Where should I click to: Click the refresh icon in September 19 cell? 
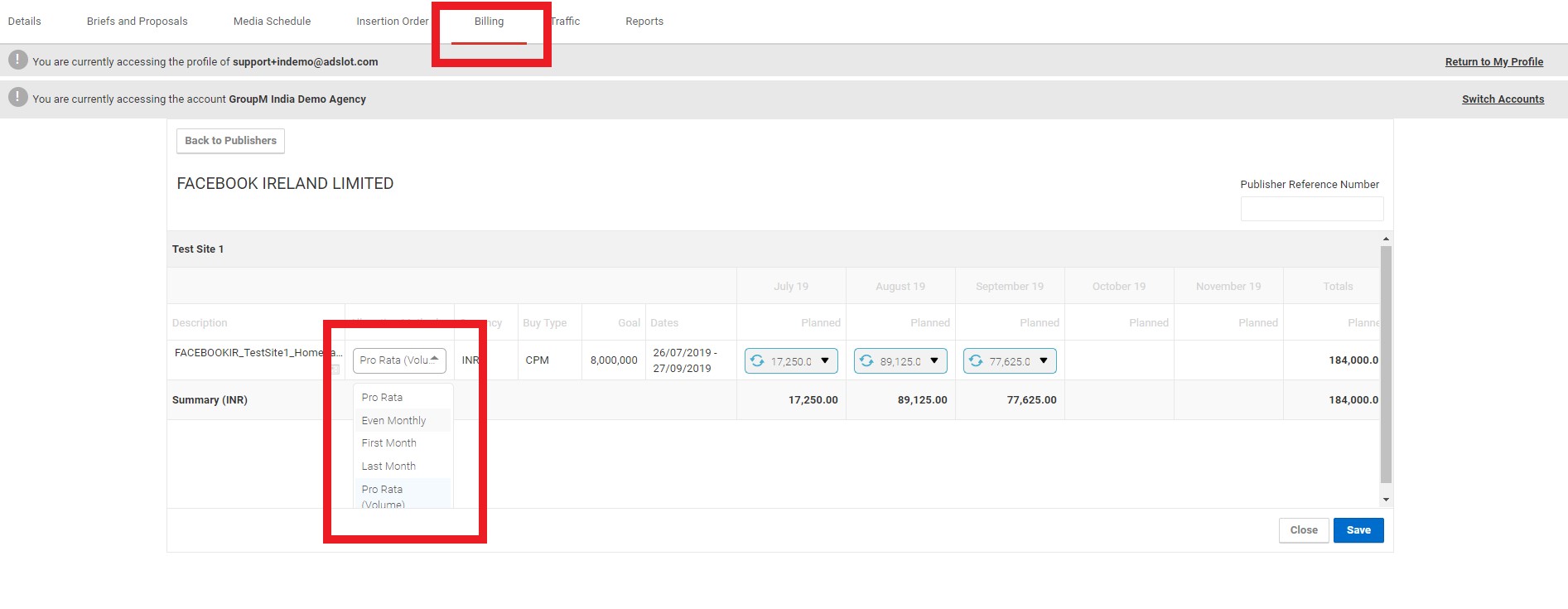[x=976, y=360]
